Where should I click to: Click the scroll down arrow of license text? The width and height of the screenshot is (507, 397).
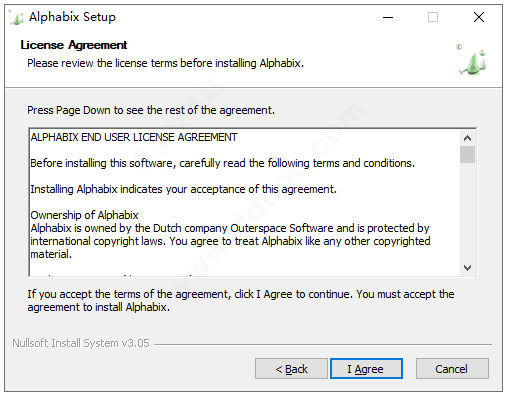click(x=467, y=268)
